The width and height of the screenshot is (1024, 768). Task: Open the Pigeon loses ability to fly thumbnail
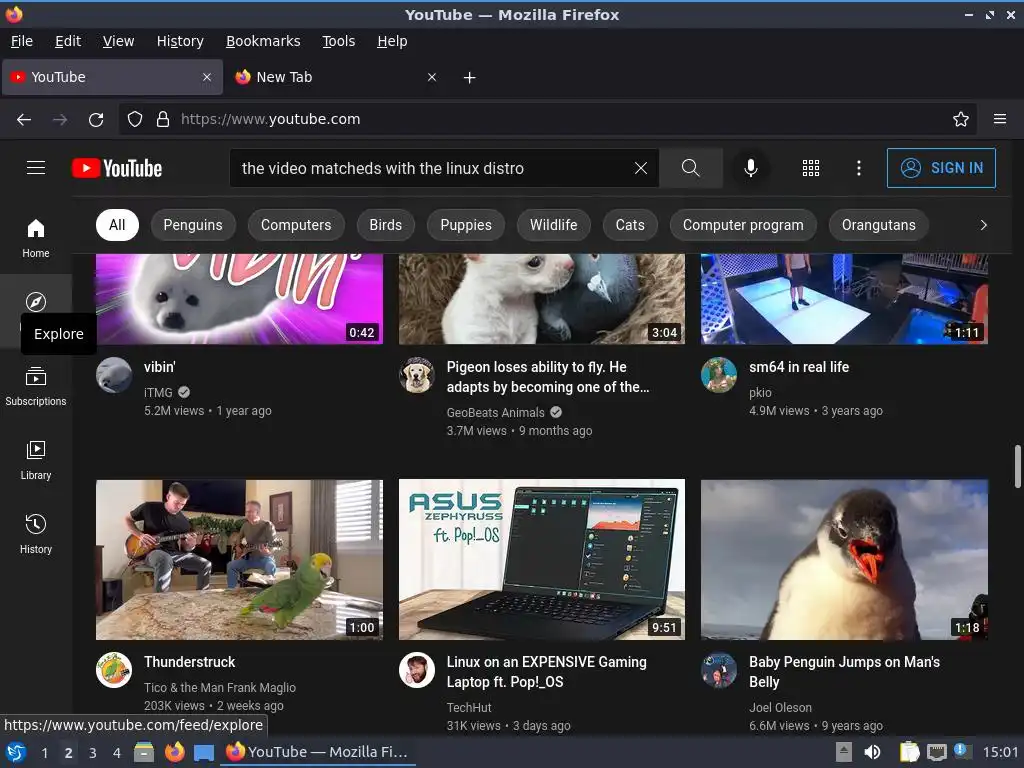[542, 298]
